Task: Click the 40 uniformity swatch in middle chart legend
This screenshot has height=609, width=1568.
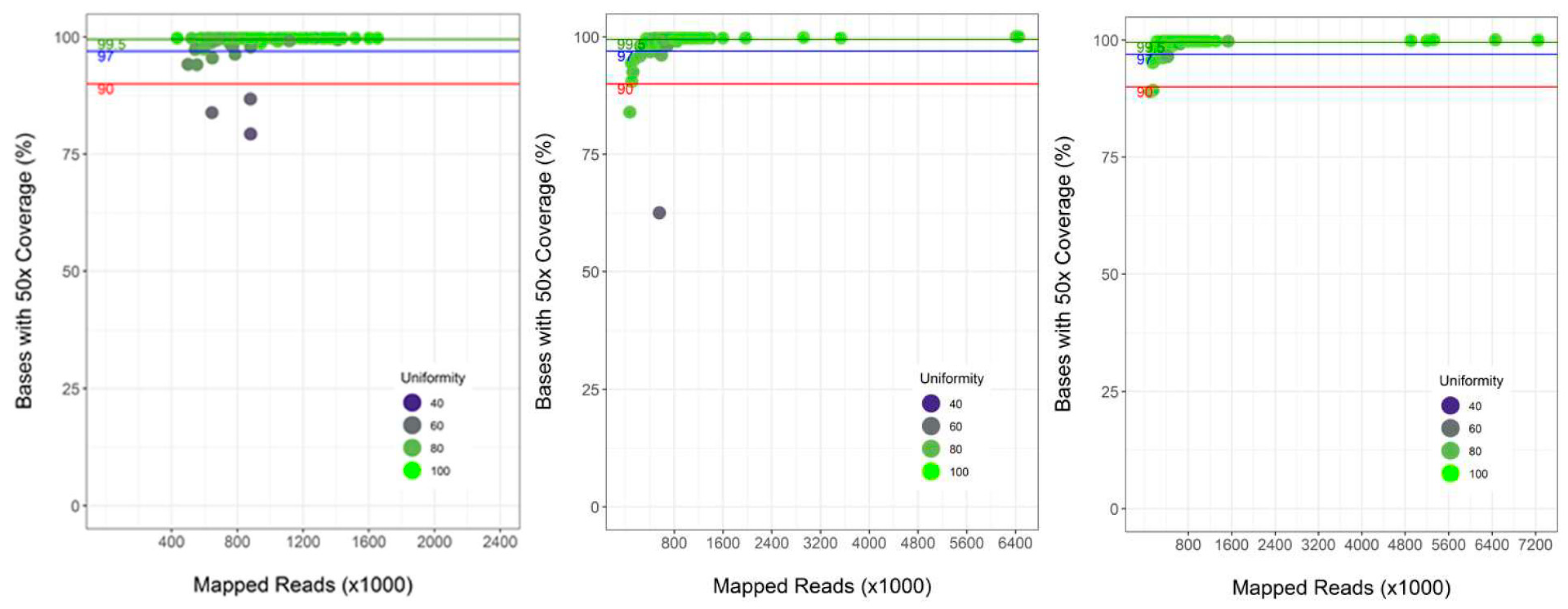Action: click(931, 403)
